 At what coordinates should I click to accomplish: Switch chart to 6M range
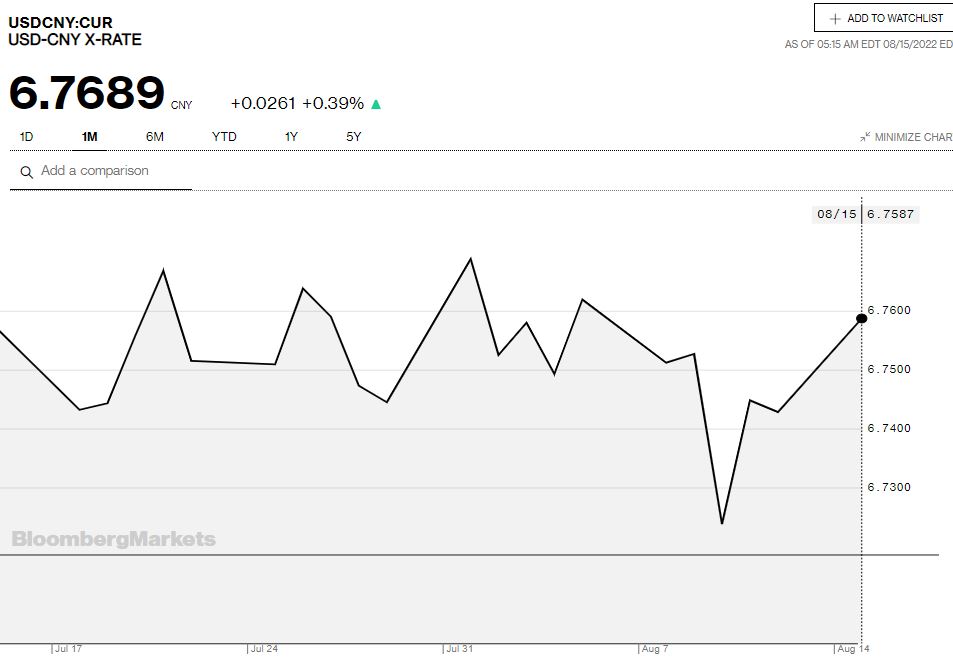[155, 136]
